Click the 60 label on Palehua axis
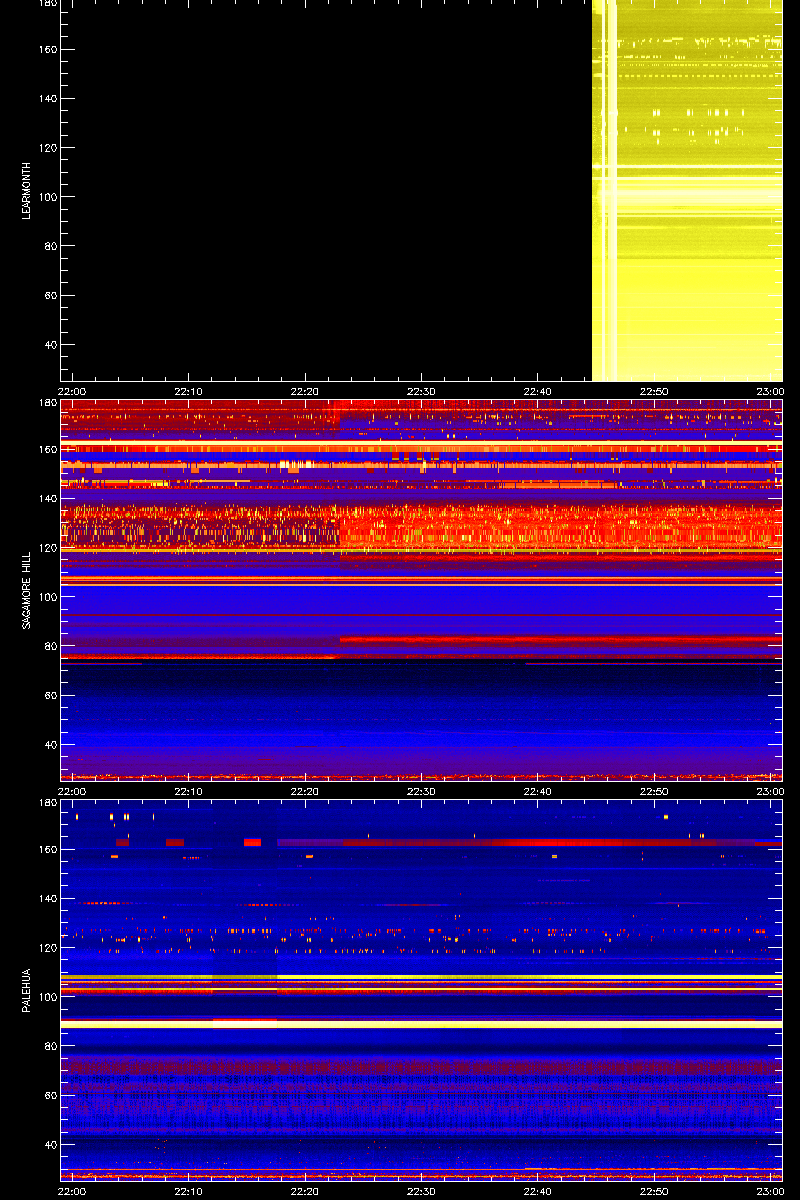Image resolution: width=800 pixels, height=1200 pixels. click(x=50, y=1096)
